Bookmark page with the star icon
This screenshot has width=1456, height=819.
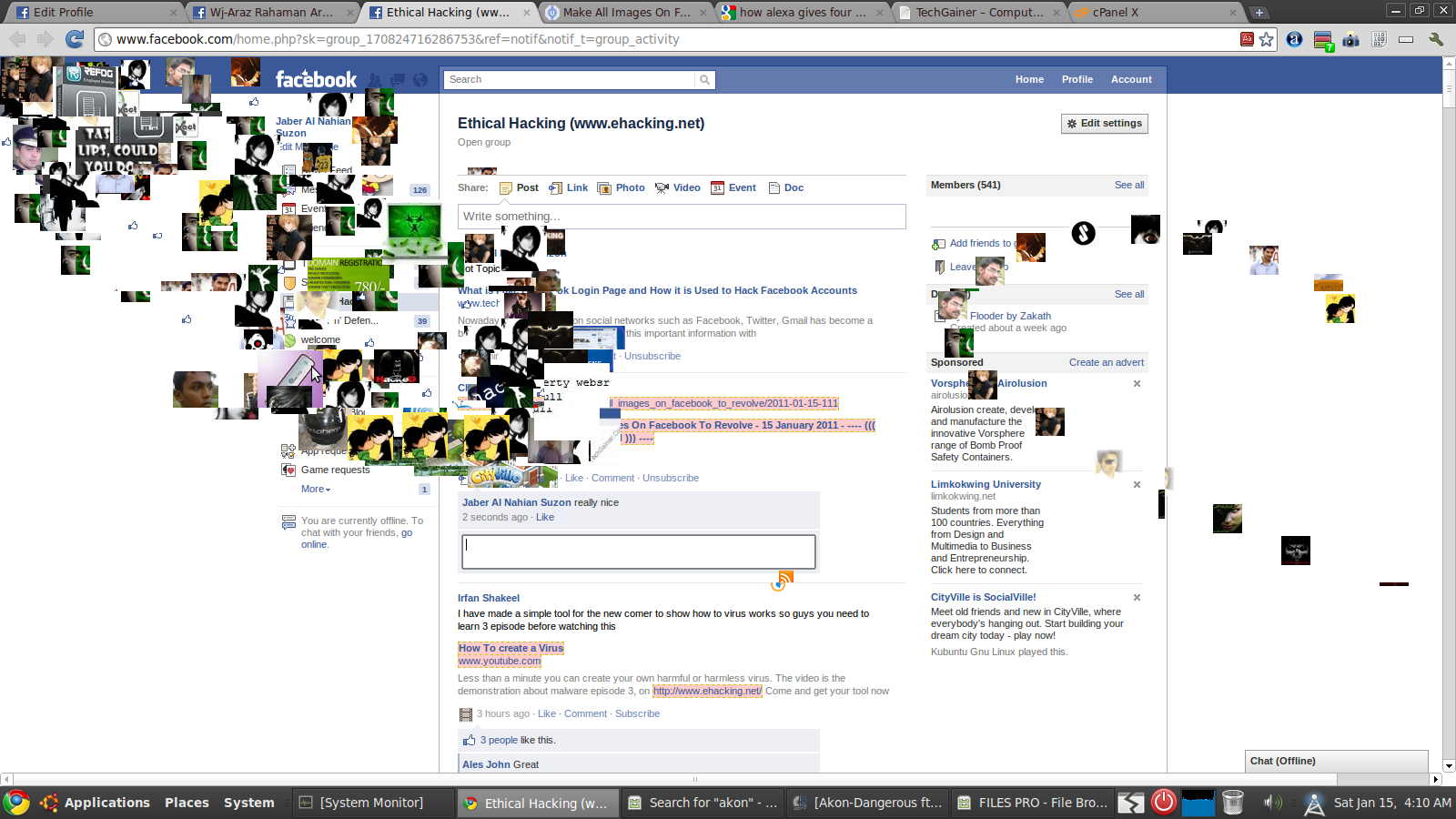tap(1266, 39)
